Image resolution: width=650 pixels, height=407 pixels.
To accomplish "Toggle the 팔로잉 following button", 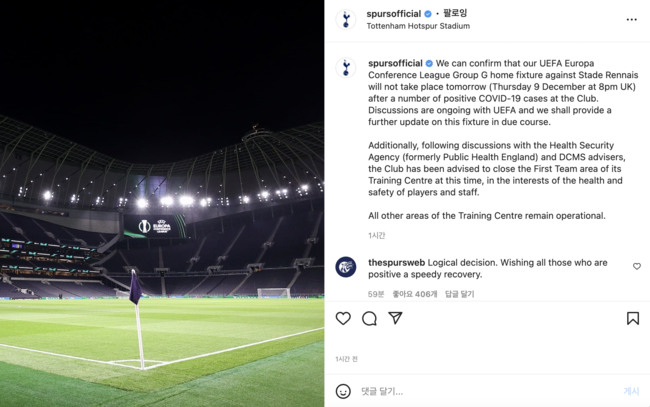I will (455, 13).
